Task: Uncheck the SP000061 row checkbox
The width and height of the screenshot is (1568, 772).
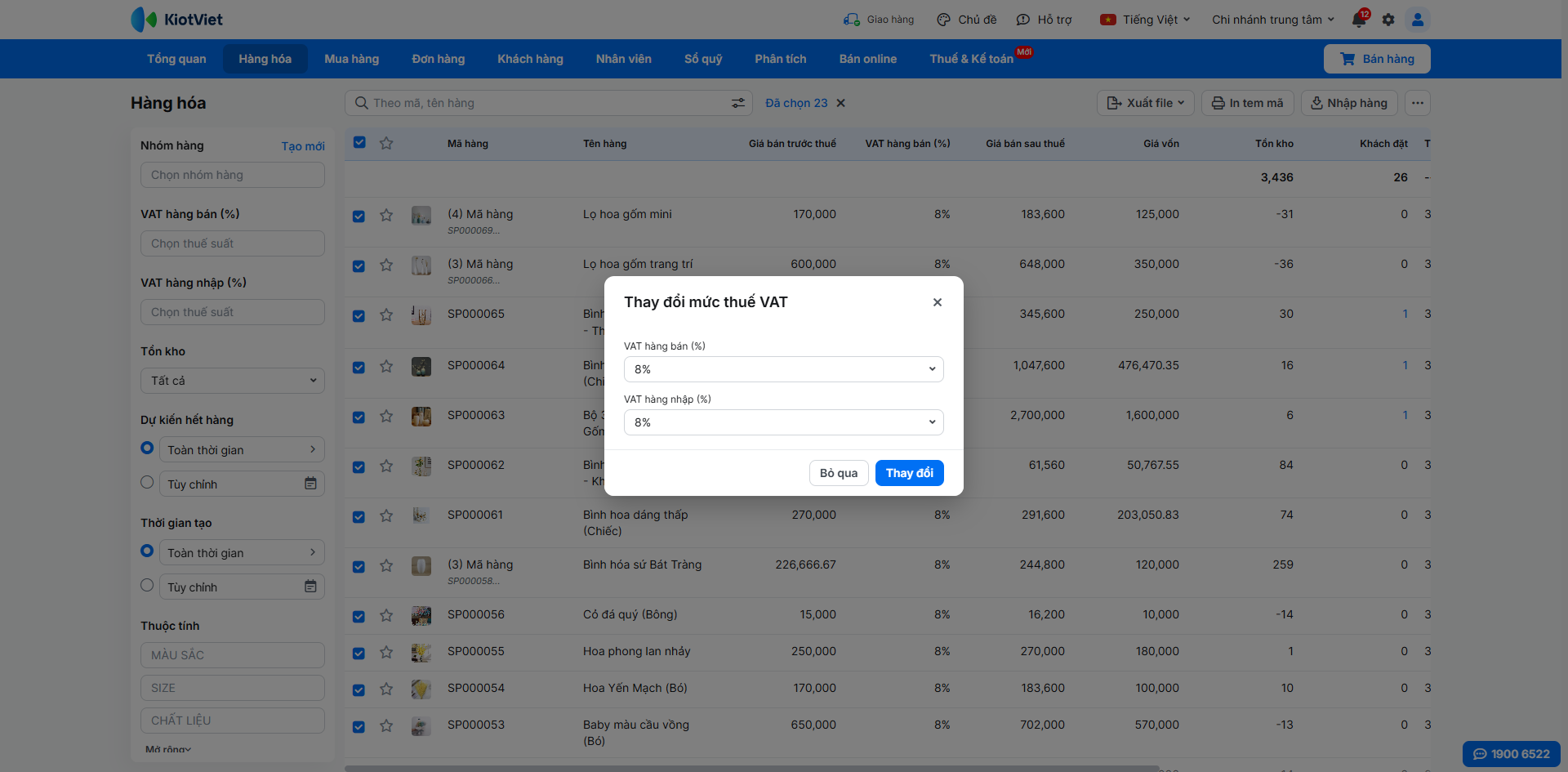Action: (x=359, y=517)
